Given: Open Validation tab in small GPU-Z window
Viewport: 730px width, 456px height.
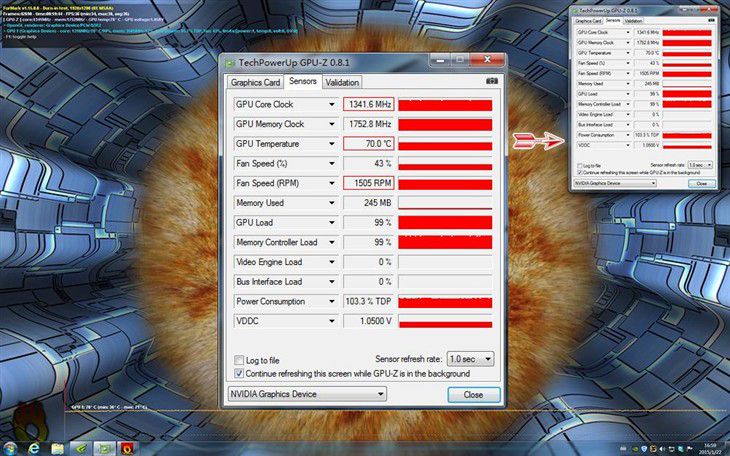Looking at the screenshot, I should click(x=633, y=21).
